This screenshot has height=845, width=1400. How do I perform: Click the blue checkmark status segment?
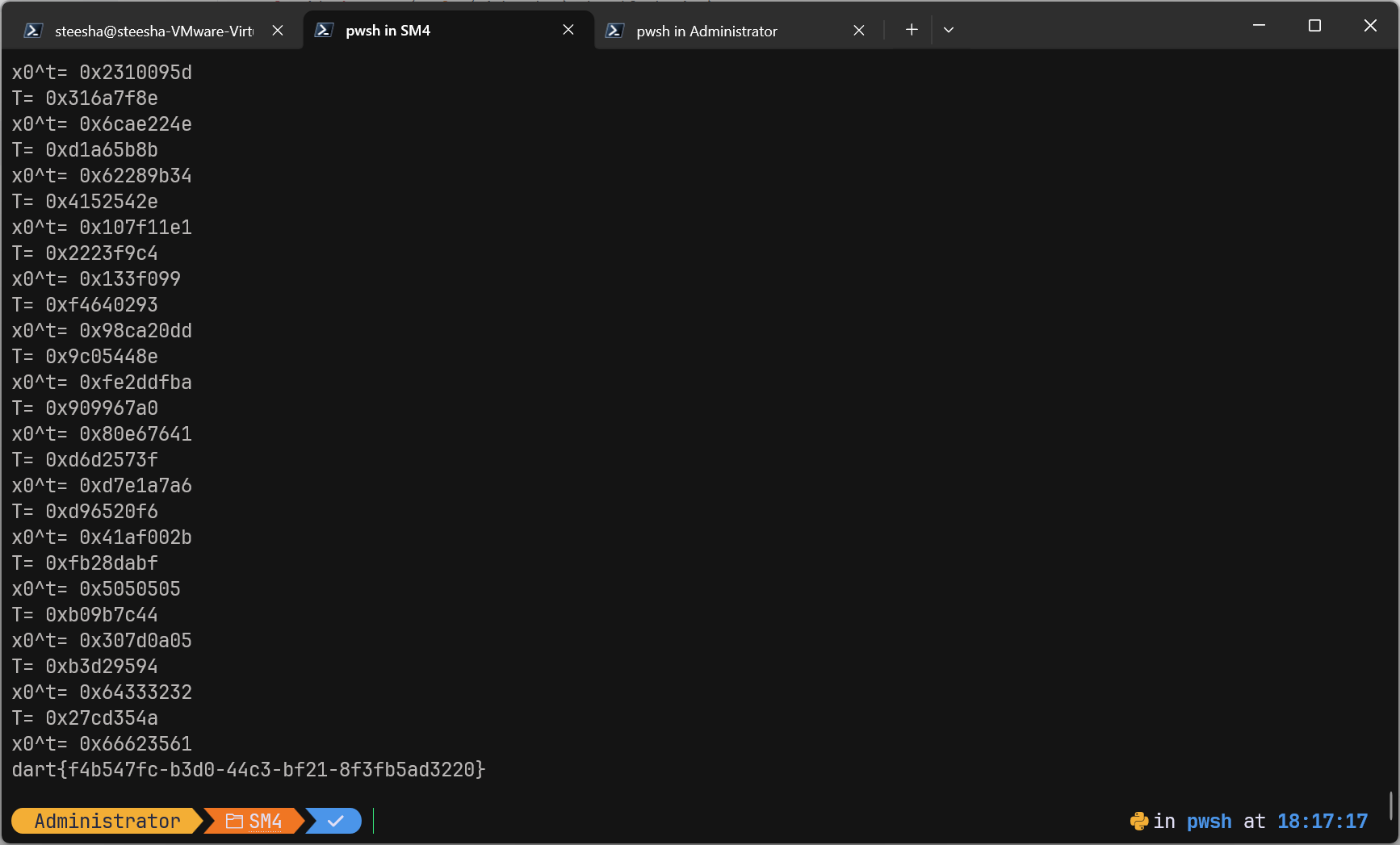(336, 821)
